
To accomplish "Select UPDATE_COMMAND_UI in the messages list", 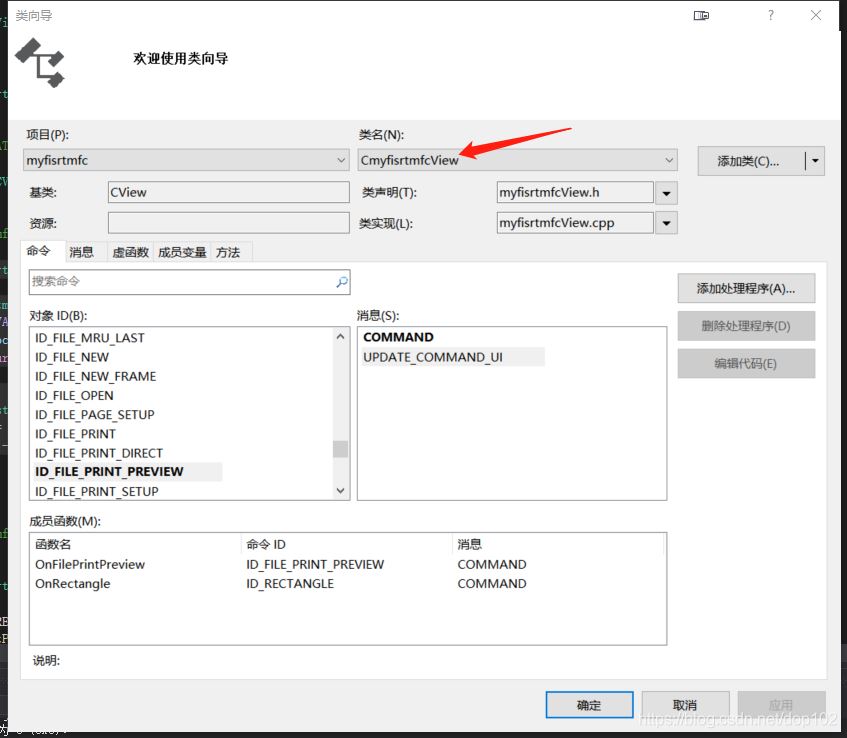I will pos(453,357).
